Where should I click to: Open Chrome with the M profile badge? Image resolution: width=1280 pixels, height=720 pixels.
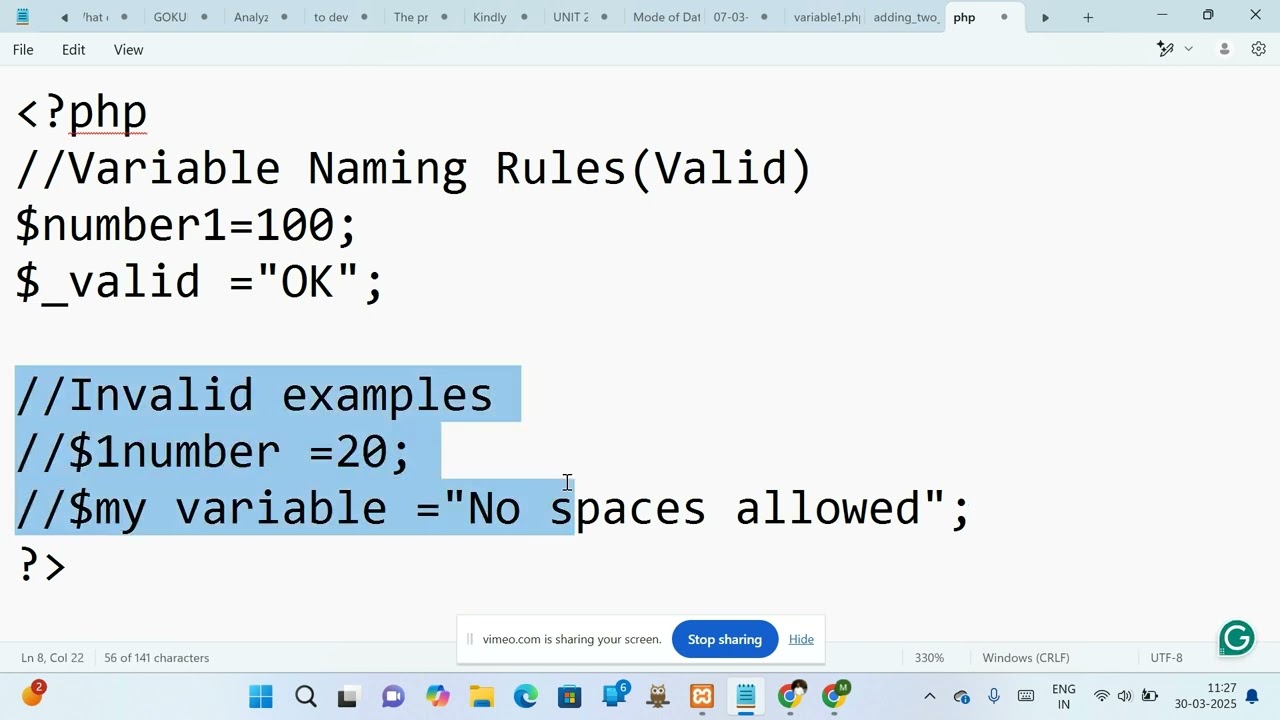tap(835, 695)
